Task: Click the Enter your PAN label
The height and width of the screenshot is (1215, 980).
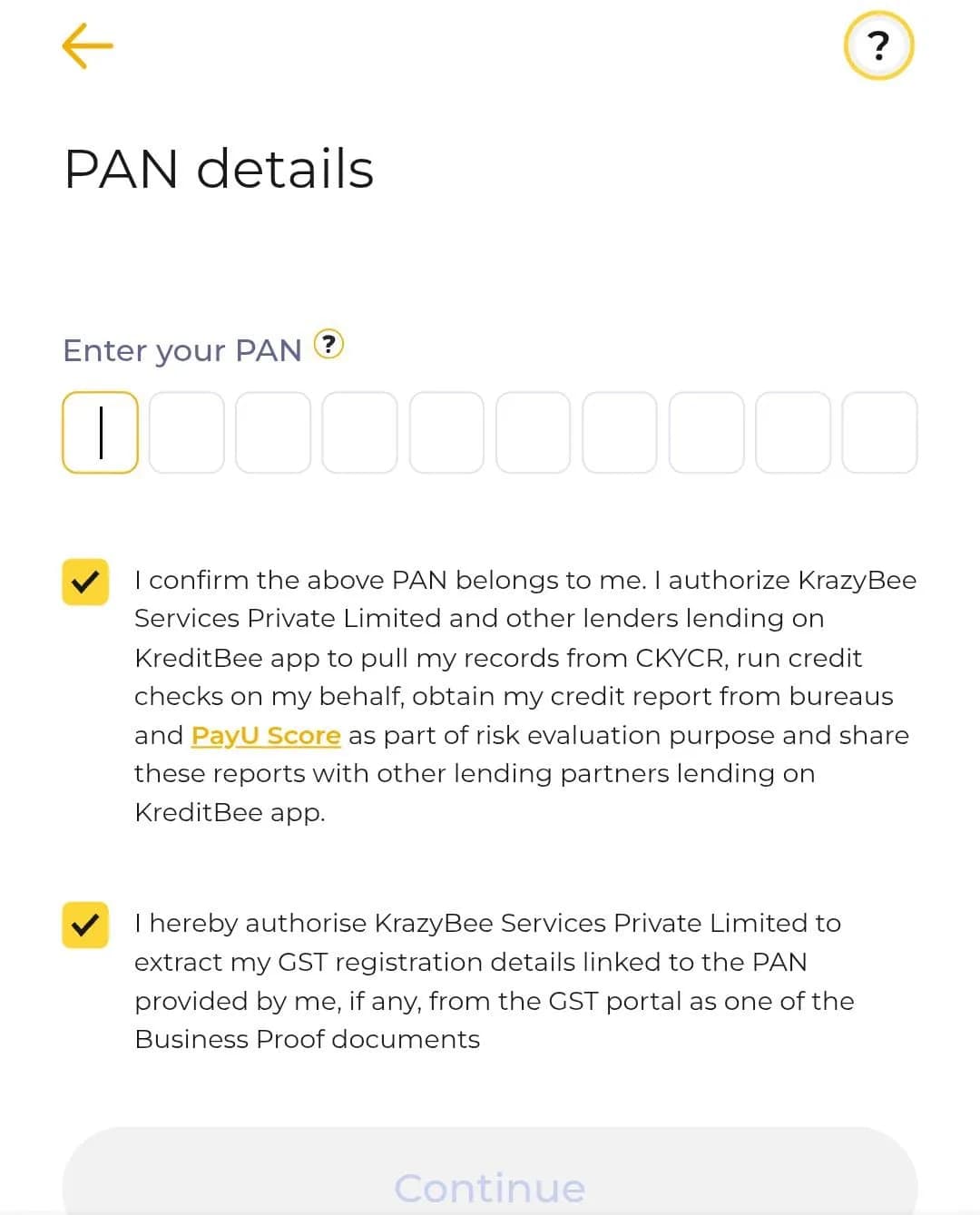Action: click(182, 350)
